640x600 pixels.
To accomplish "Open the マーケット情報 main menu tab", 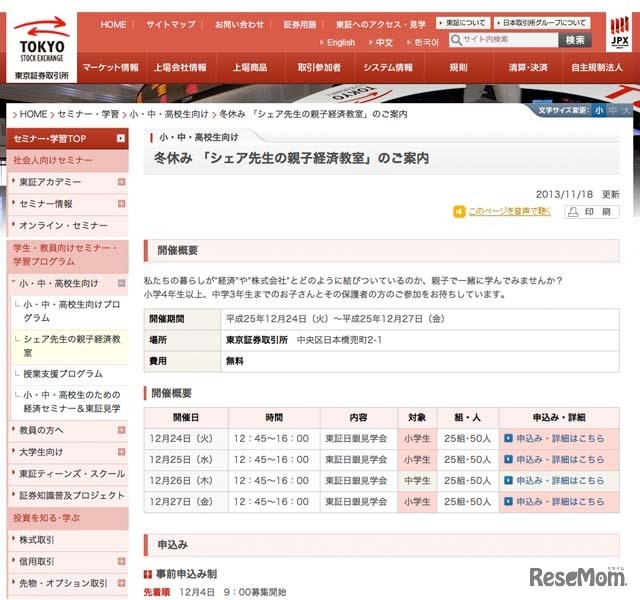I will click(x=110, y=67).
